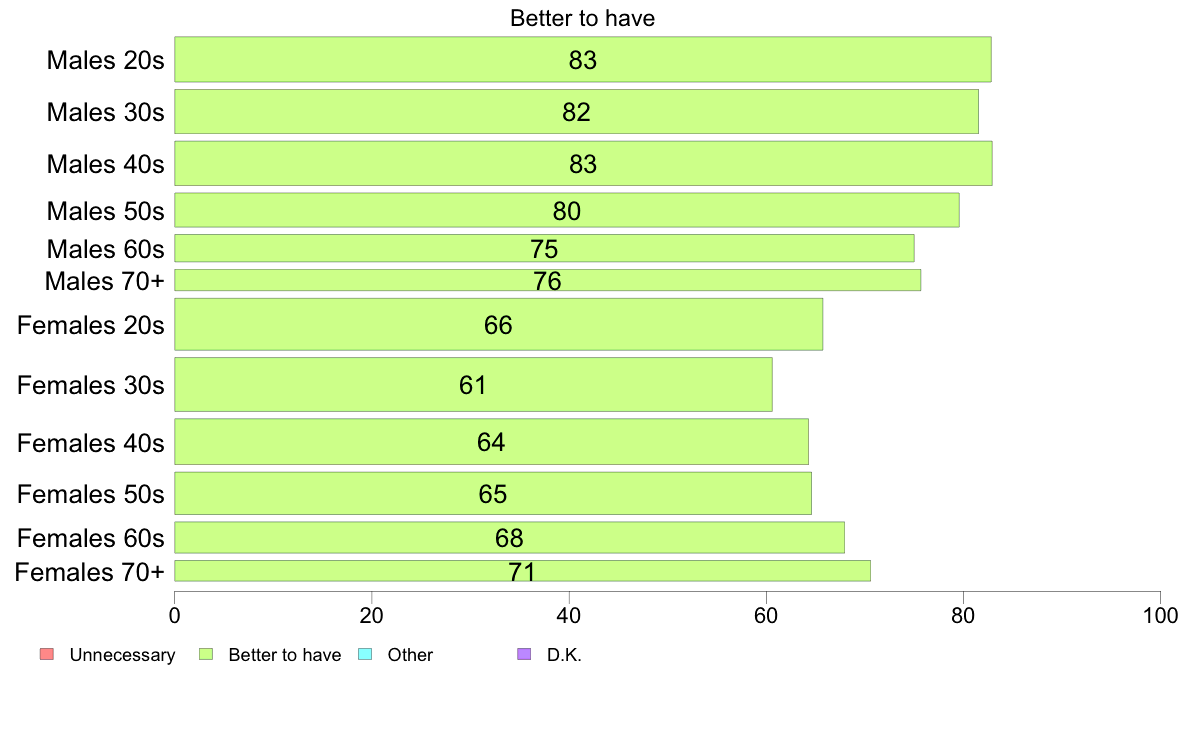The height and width of the screenshot is (736, 1188).
Task: Select the Males 20s bar
Action: point(583,59)
